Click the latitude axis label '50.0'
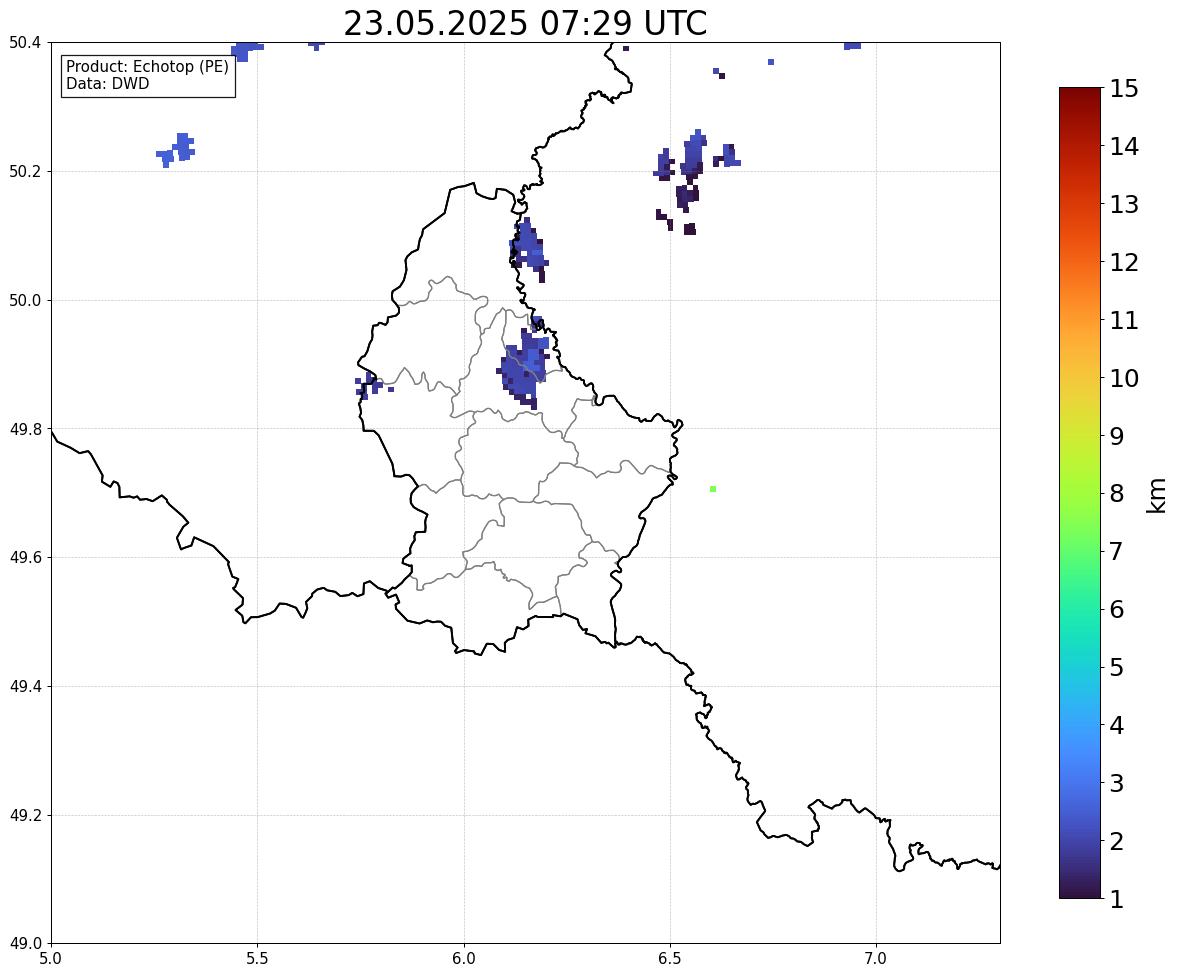Screen dimensions: 1178x976 (25, 301)
